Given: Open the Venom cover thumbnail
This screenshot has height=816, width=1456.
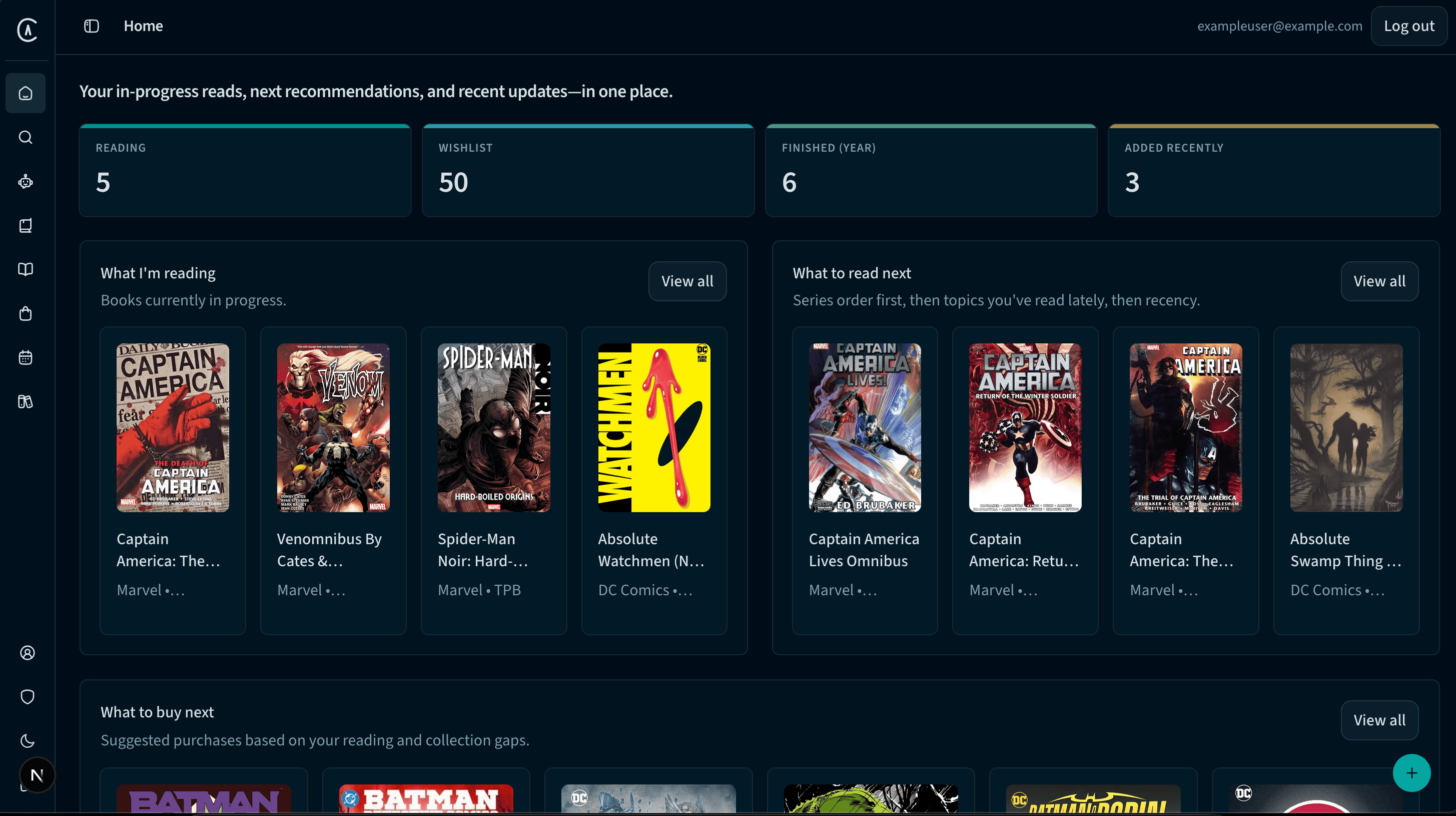Looking at the screenshot, I should tap(333, 428).
